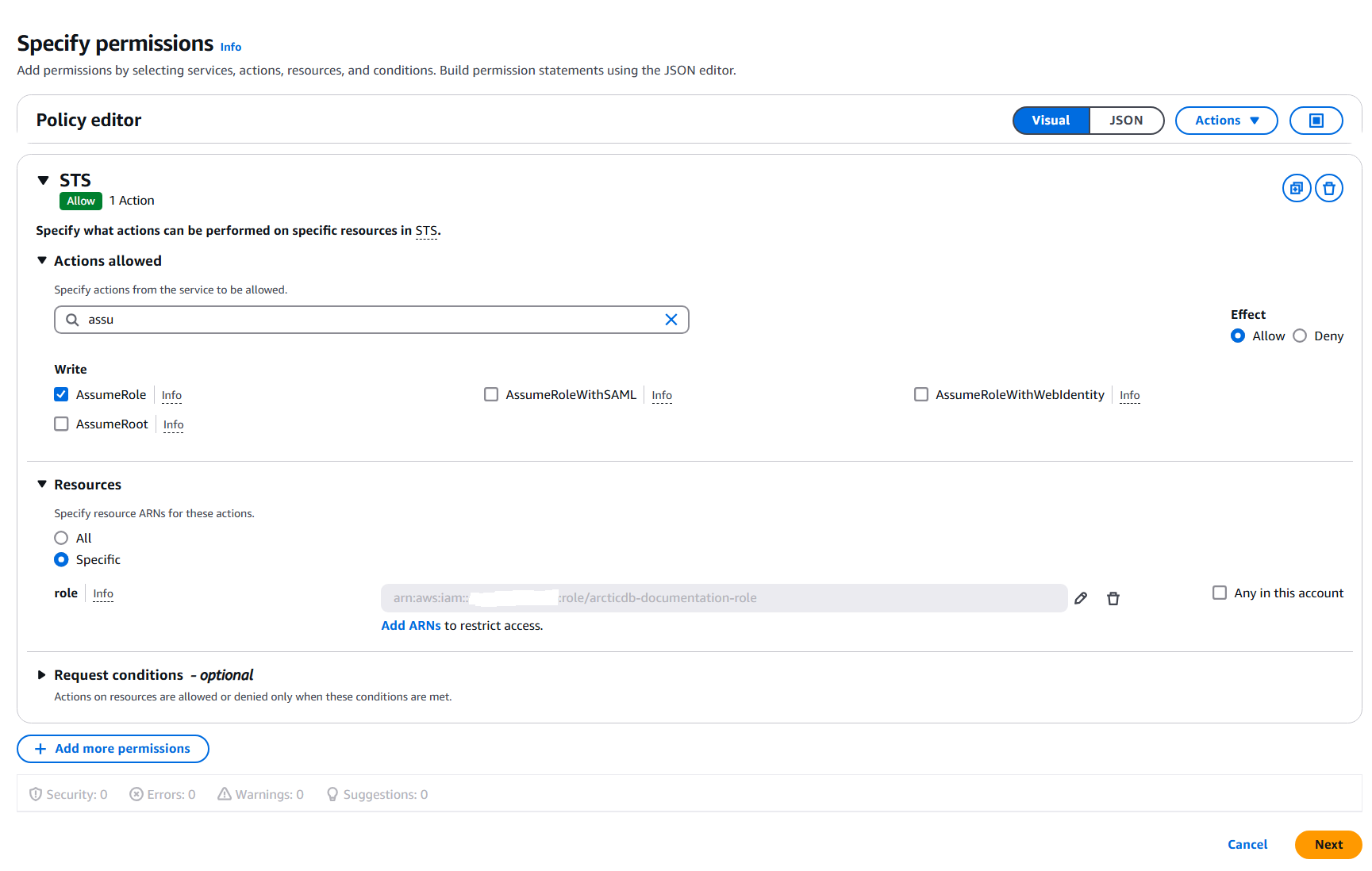Clear the action search with X icon
1372x871 pixels.
(x=671, y=320)
